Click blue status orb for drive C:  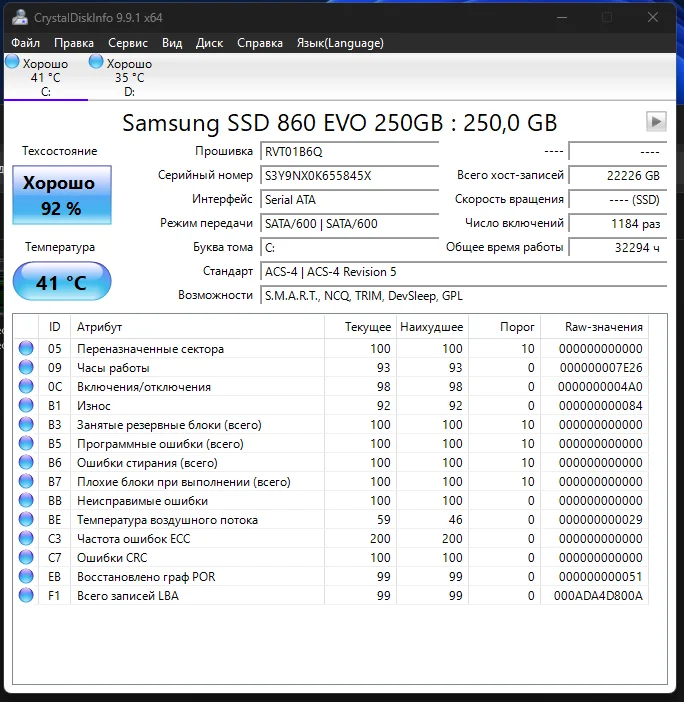13,62
